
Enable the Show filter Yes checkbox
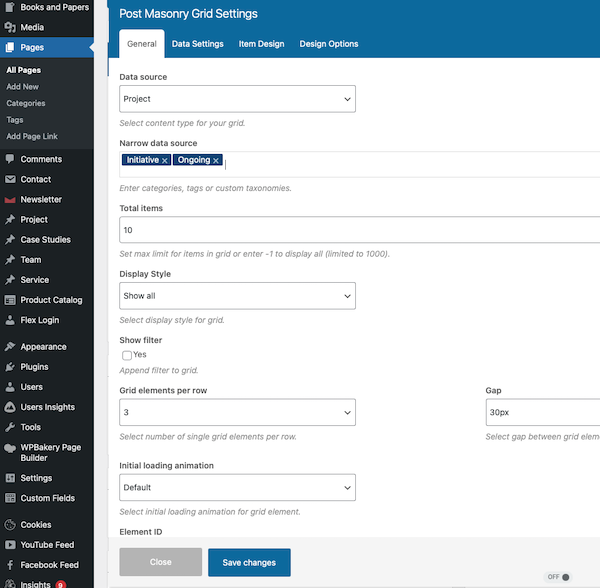127,355
